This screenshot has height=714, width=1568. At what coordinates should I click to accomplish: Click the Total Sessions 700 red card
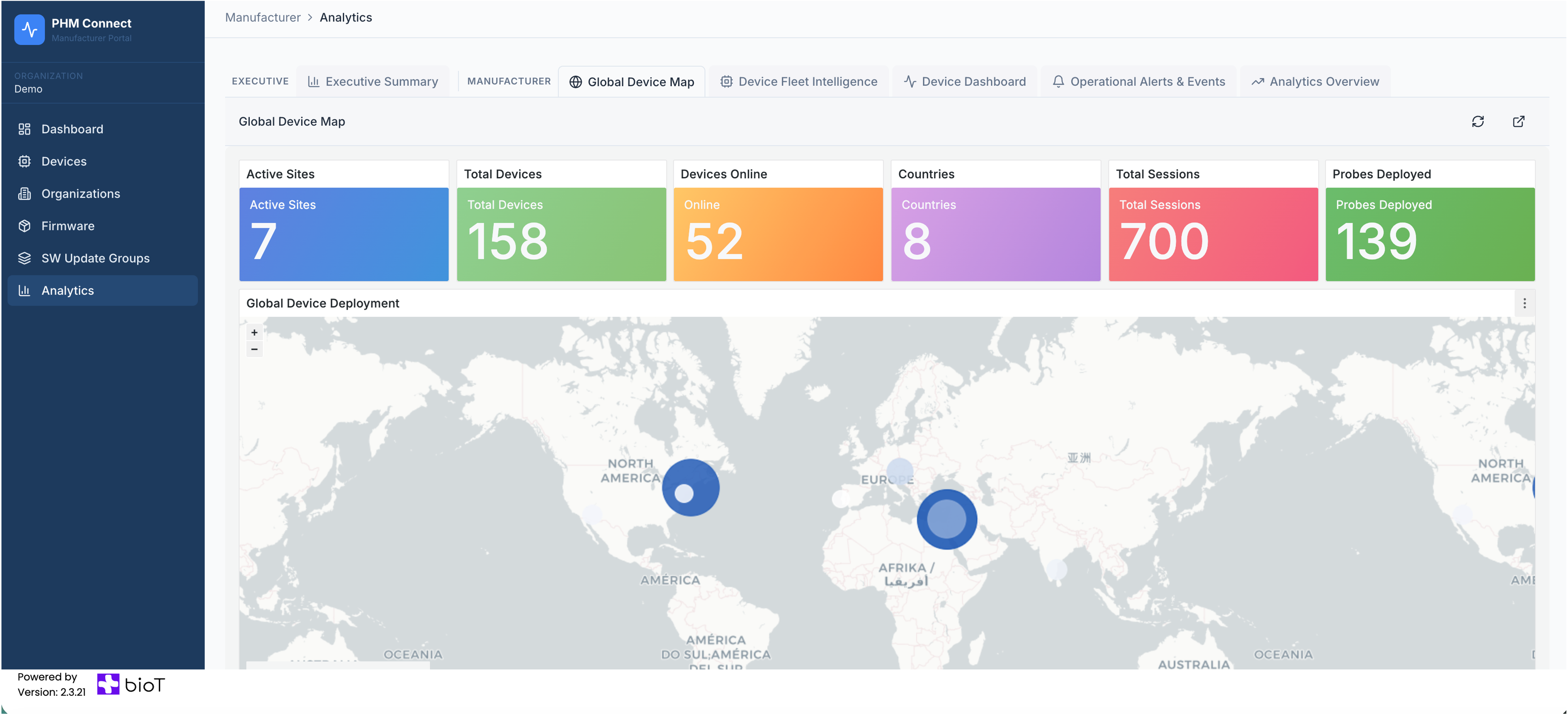1212,234
